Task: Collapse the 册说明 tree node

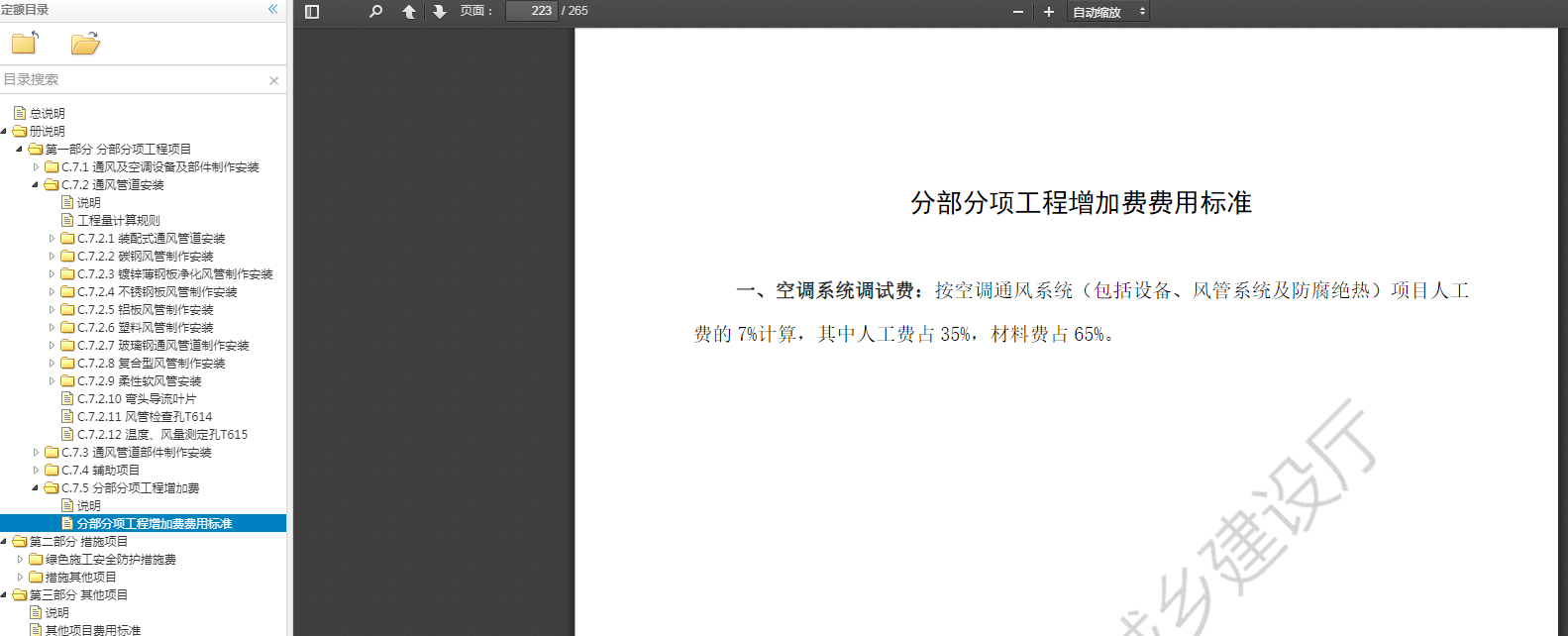Action: 4,131
